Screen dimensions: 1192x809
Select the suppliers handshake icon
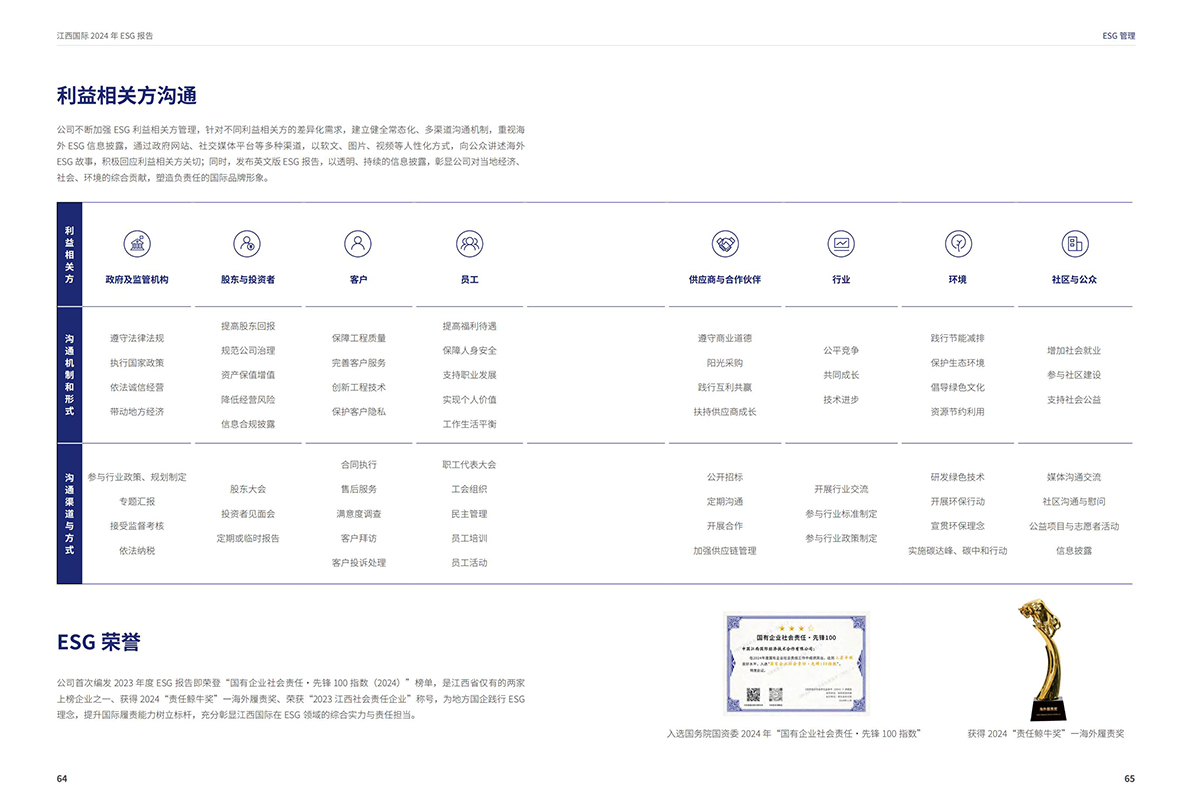[725, 243]
